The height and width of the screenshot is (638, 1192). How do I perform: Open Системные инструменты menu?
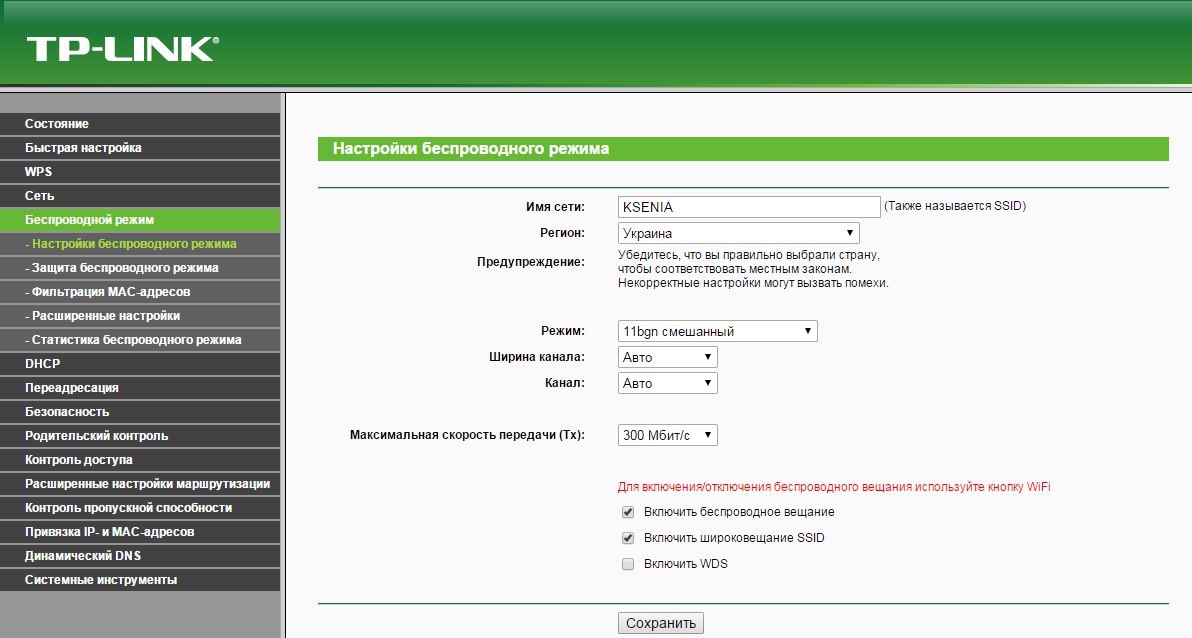coord(101,580)
